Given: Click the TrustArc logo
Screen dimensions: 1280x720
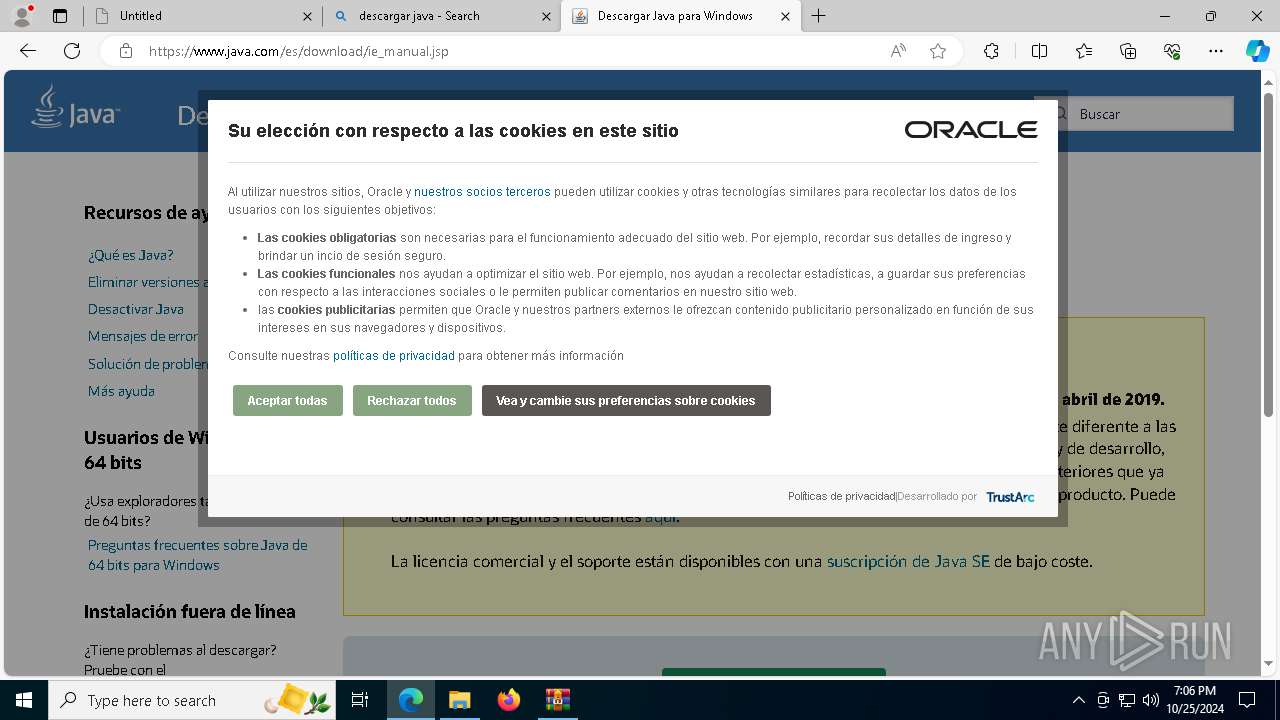Looking at the screenshot, I should coord(1010,496).
